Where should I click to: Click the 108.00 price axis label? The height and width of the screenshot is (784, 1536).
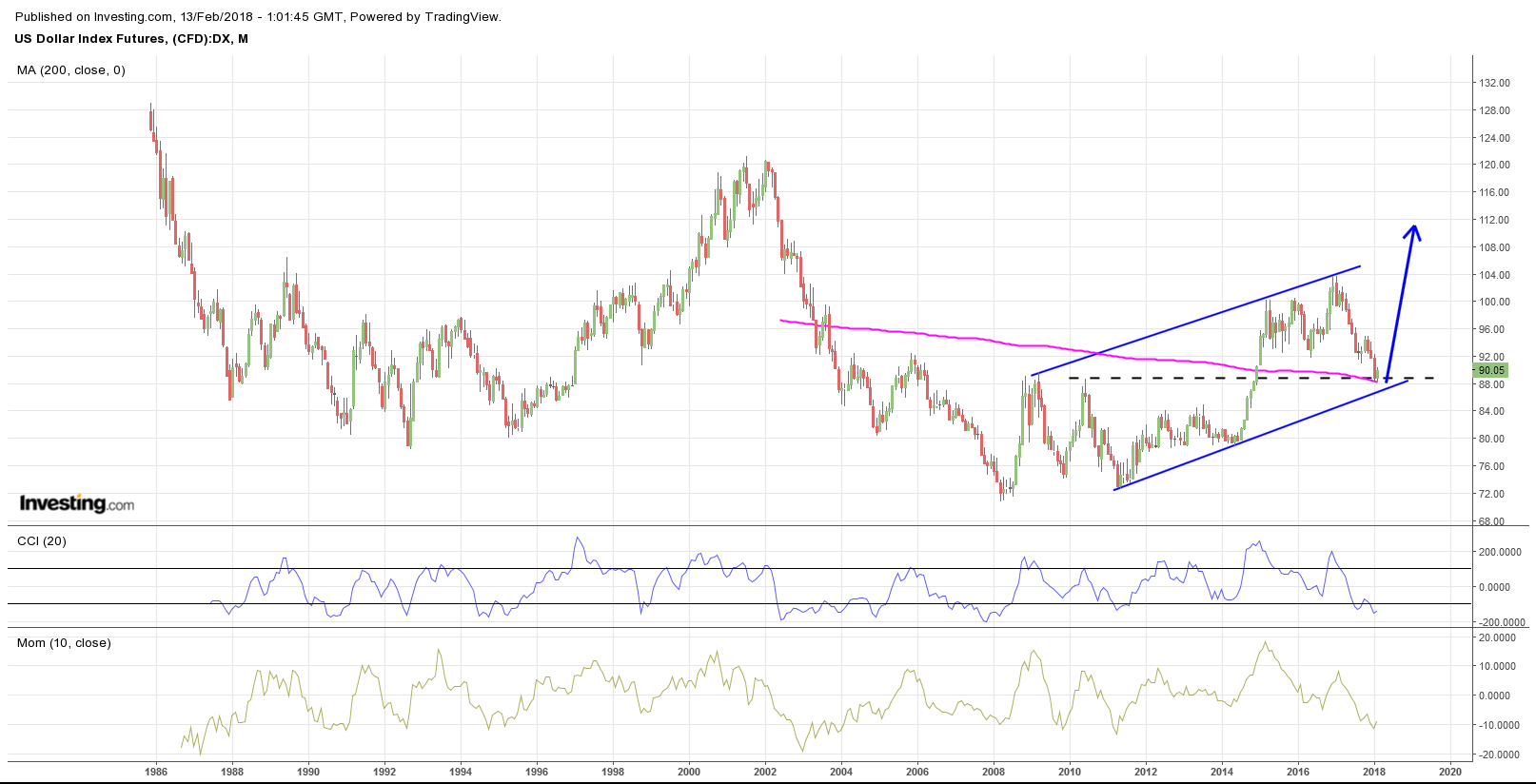1494,248
